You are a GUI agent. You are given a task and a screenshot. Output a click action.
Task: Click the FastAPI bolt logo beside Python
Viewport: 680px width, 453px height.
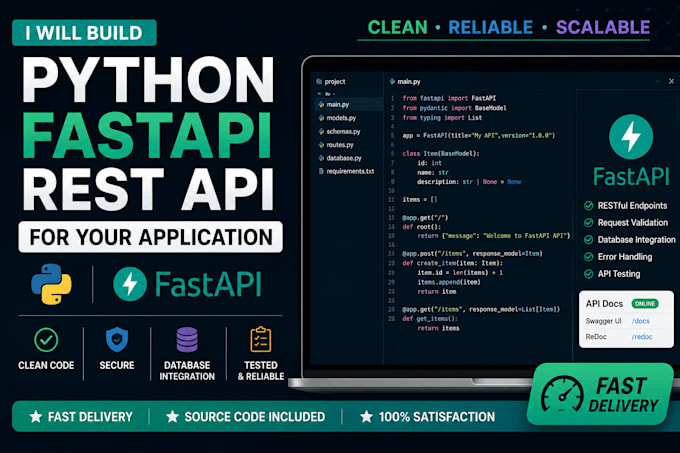130,284
